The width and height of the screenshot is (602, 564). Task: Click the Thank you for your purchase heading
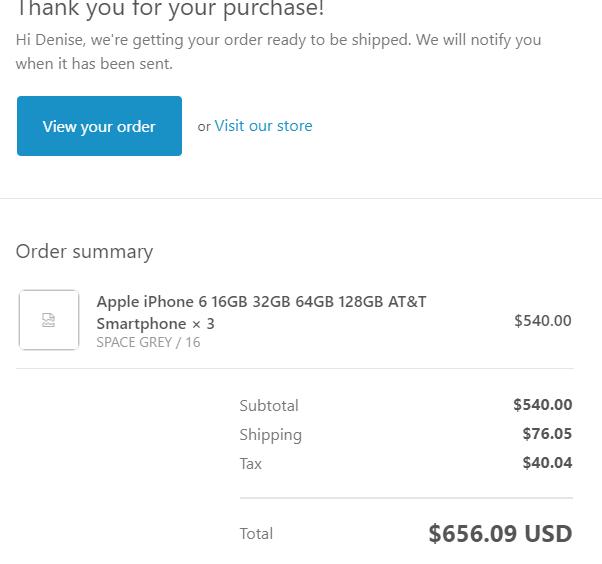170,9
